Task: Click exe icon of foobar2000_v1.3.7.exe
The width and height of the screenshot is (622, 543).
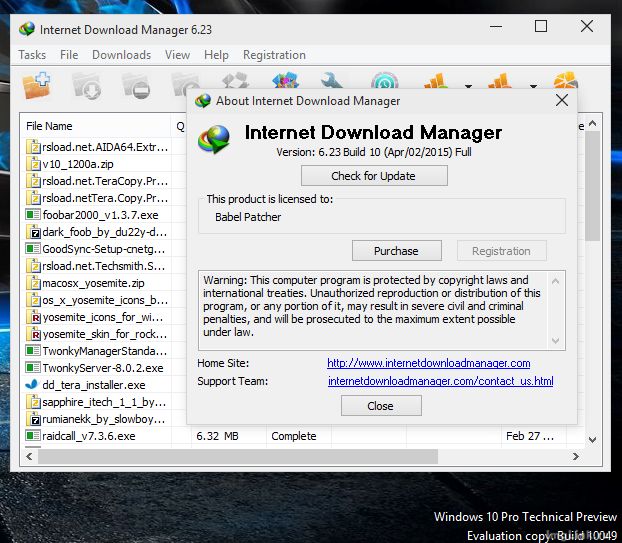Action: pos(33,215)
